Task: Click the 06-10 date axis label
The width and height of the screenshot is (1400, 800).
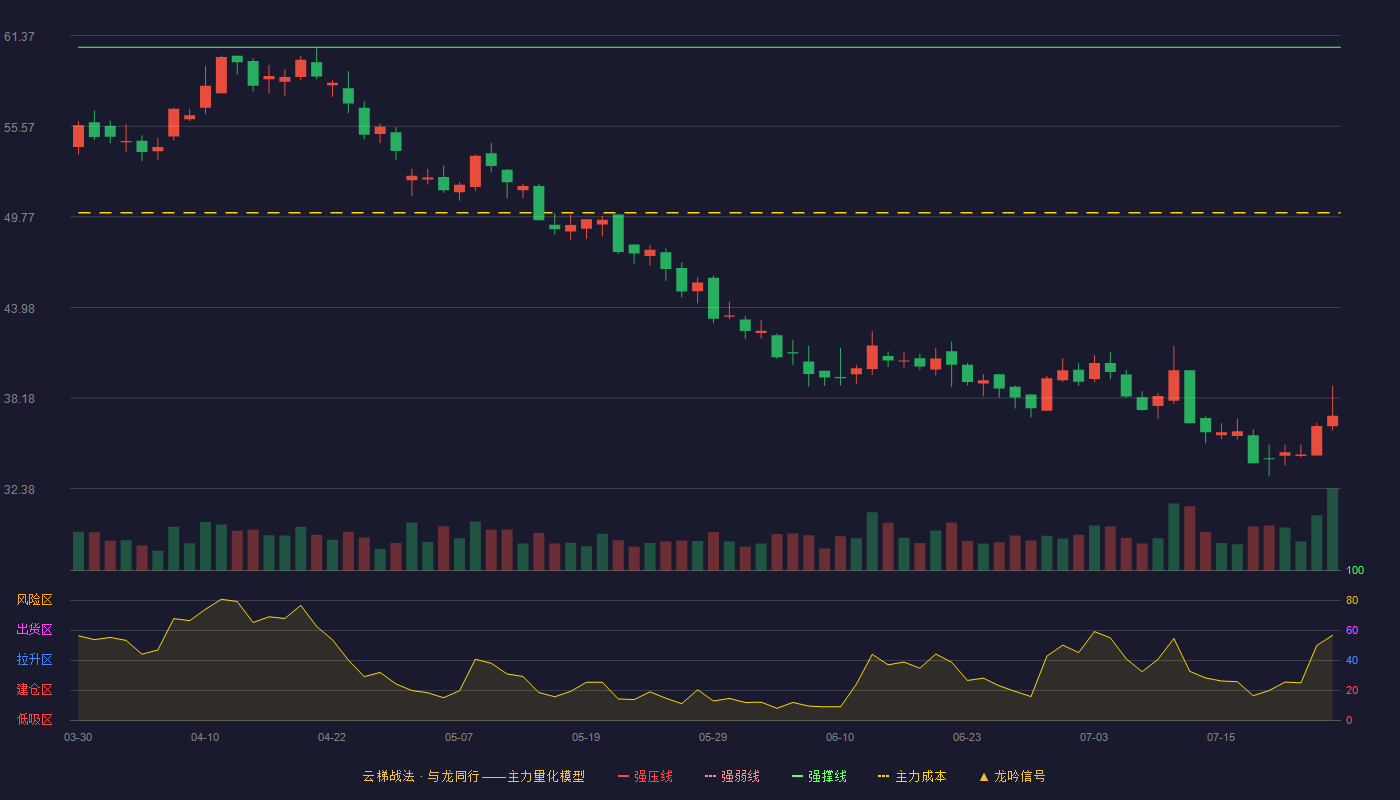Action: 840,737
